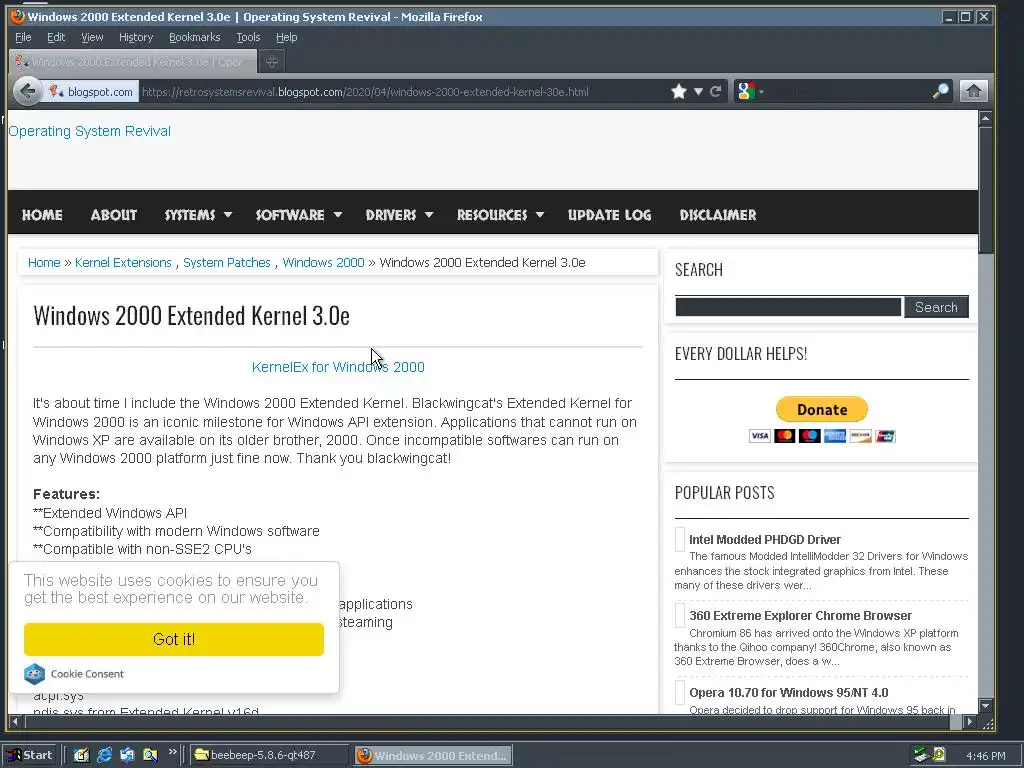Expand quick launch overflow chevron

172,752
